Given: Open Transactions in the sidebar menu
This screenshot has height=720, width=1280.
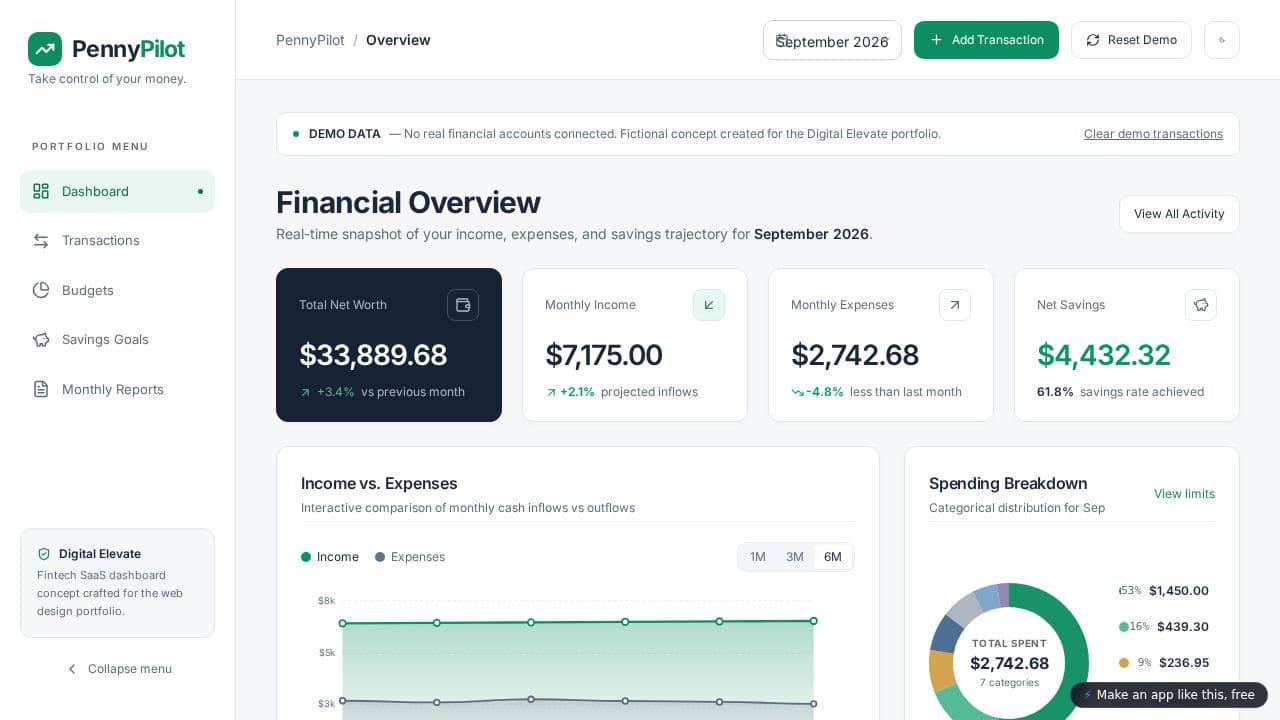Looking at the screenshot, I should [x=117, y=241].
